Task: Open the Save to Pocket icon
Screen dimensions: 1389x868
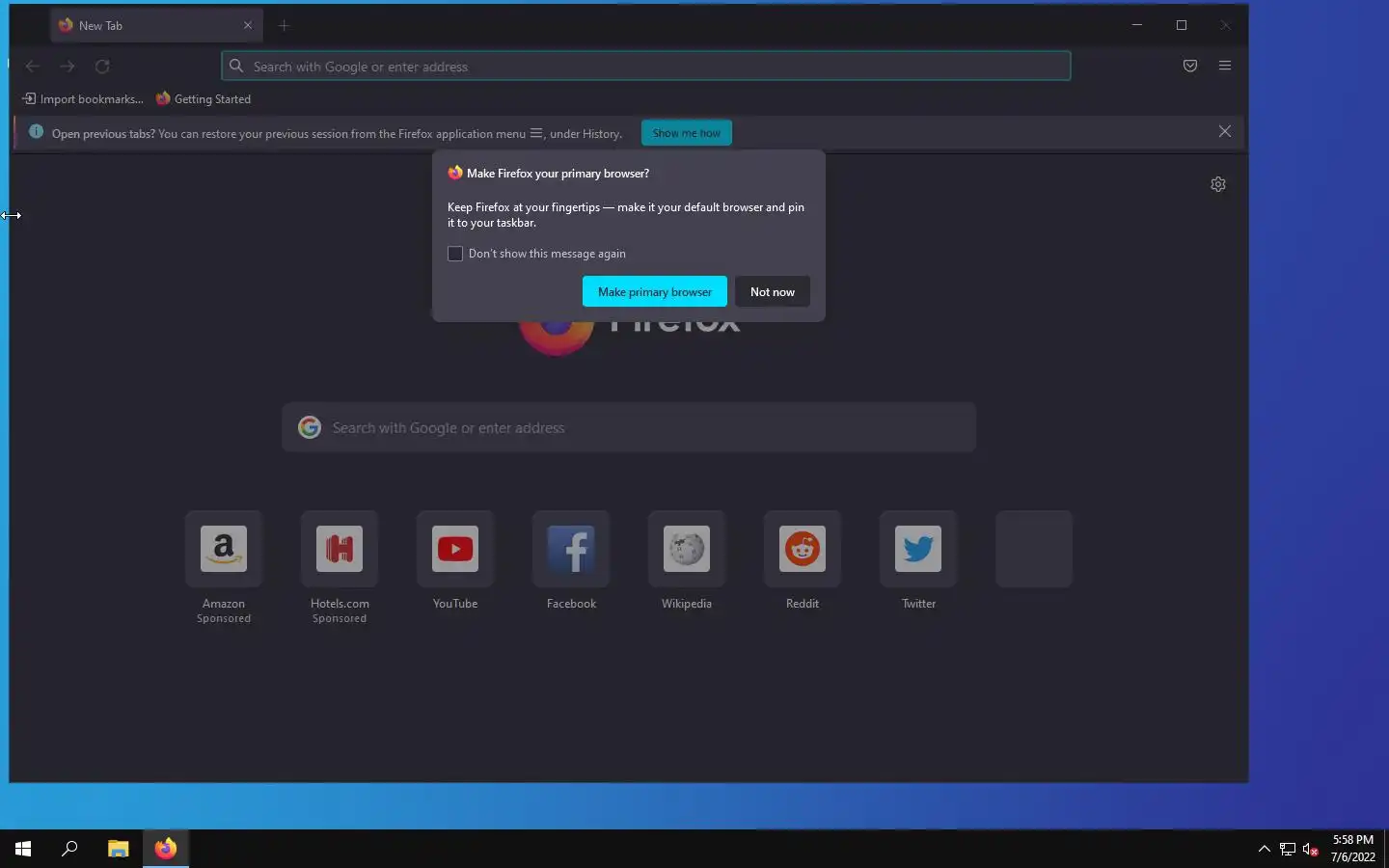Action: 1190,66
